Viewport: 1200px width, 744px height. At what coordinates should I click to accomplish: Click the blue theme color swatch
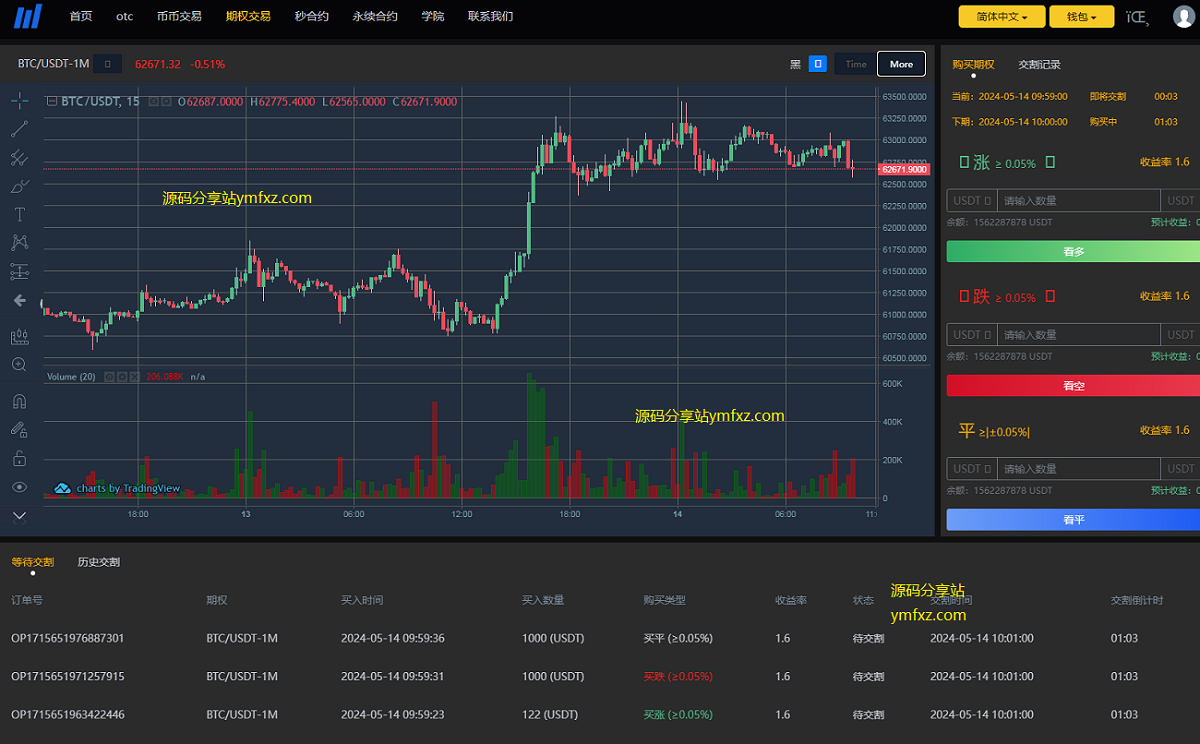[x=818, y=64]
